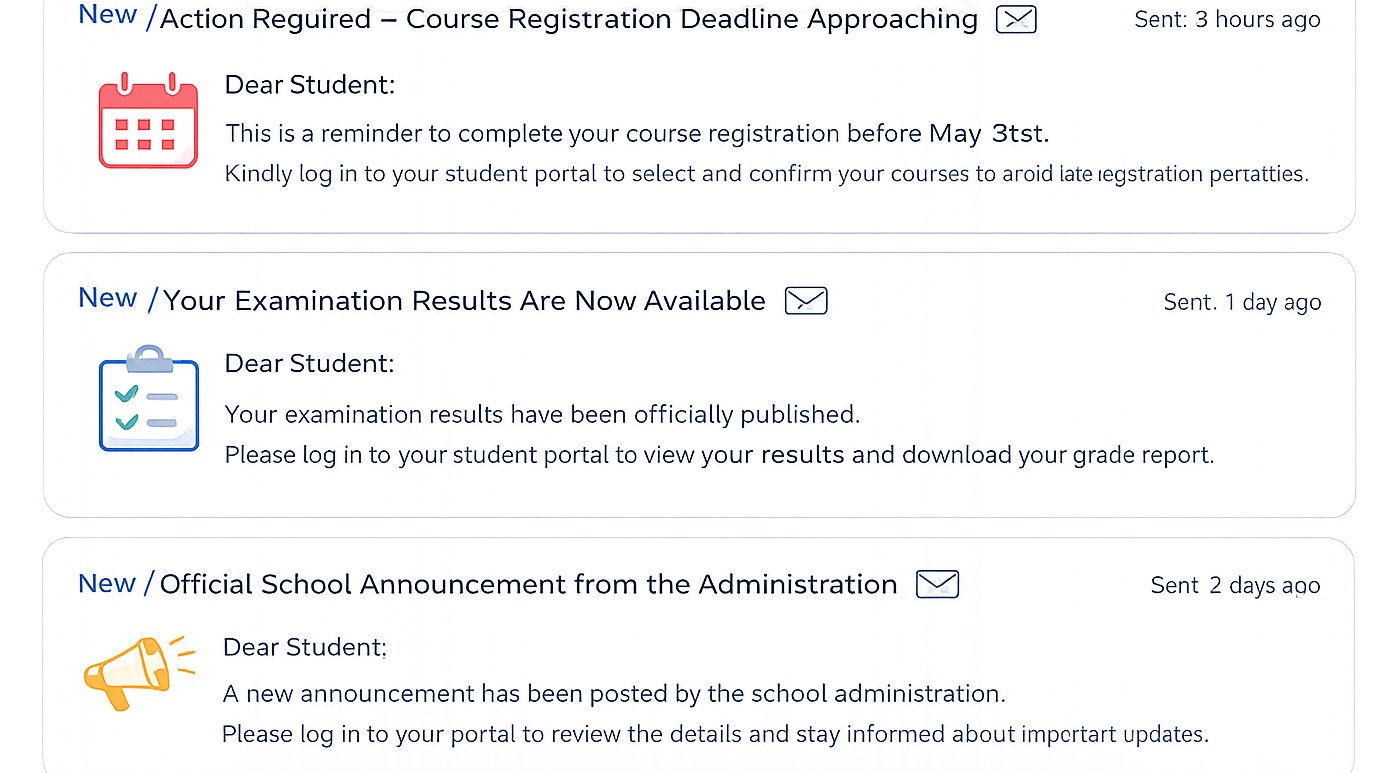Viewport: 1400px width, 773px height.
Task: Click Dear Student greeting in examination results card
Action: tap(309, 363)
